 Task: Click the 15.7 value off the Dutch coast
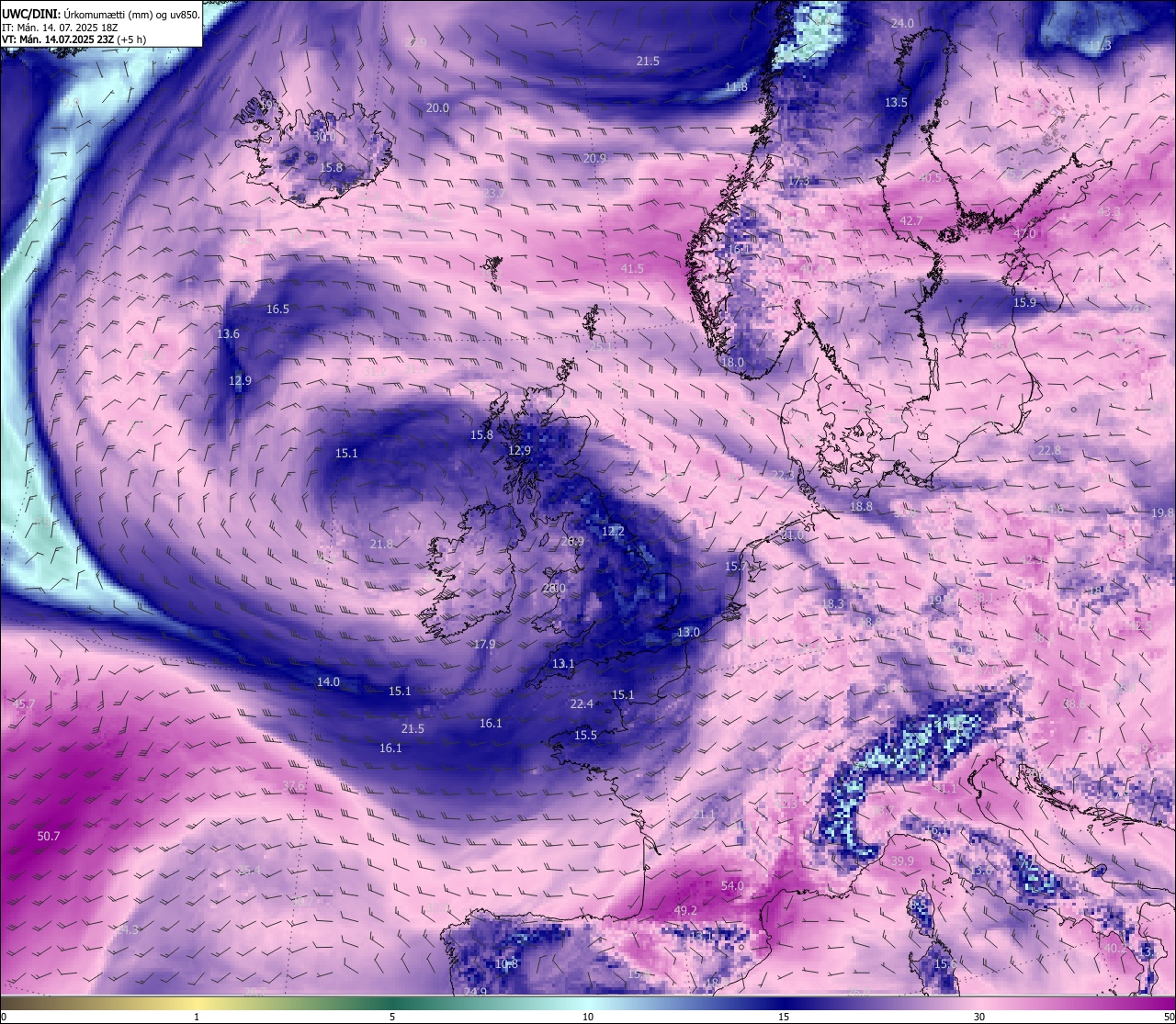(736, 566)
